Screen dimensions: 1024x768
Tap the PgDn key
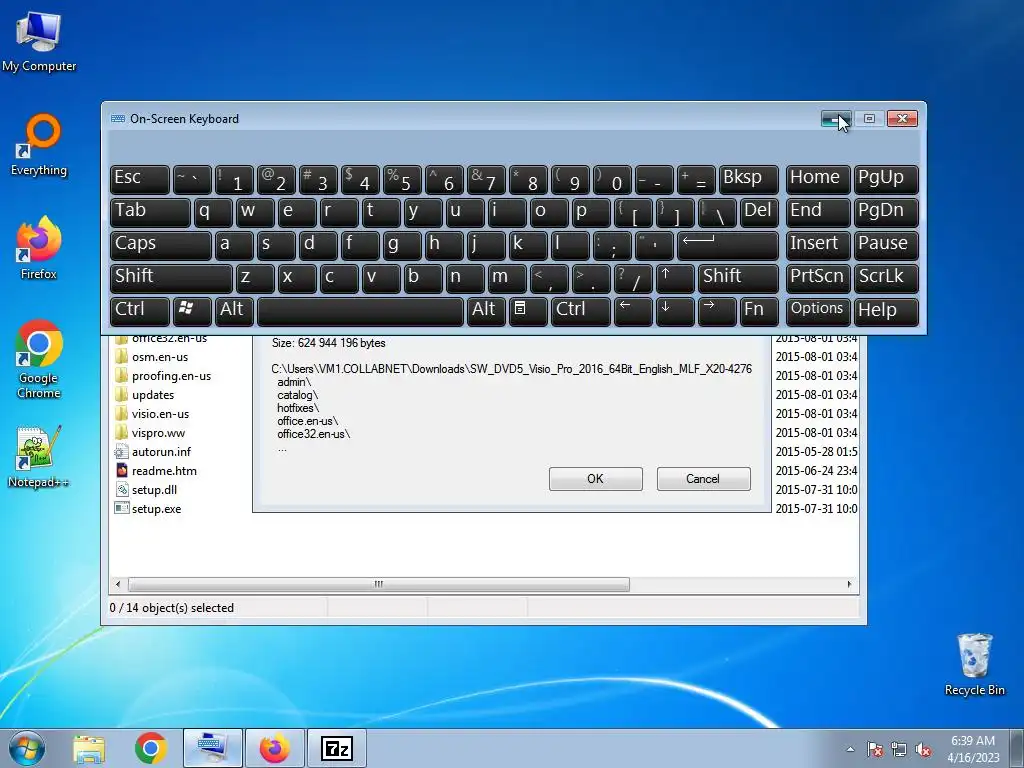coord(886,213)
